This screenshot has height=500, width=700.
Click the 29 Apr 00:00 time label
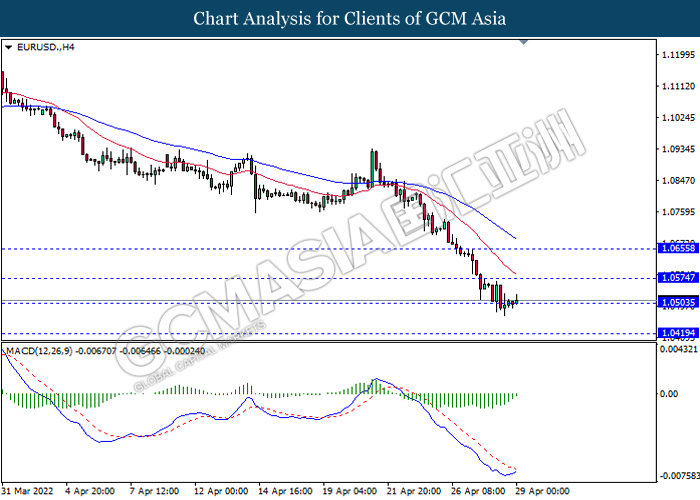tap(542, 491)
